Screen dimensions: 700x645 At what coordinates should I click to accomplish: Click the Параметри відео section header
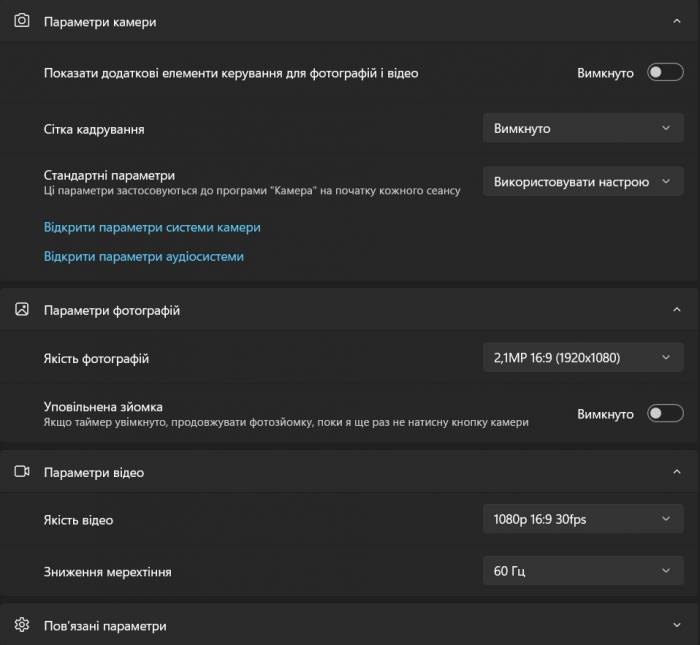point(349,472)
